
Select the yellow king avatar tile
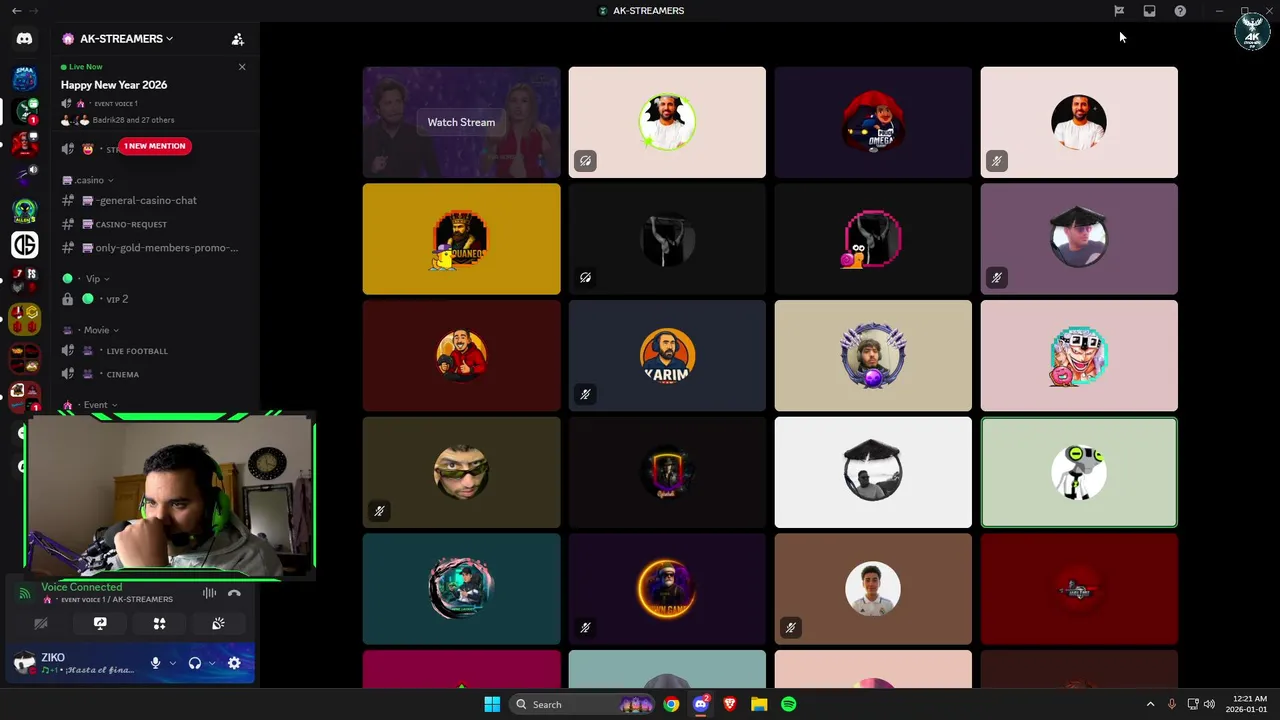[x=461, y=239]
